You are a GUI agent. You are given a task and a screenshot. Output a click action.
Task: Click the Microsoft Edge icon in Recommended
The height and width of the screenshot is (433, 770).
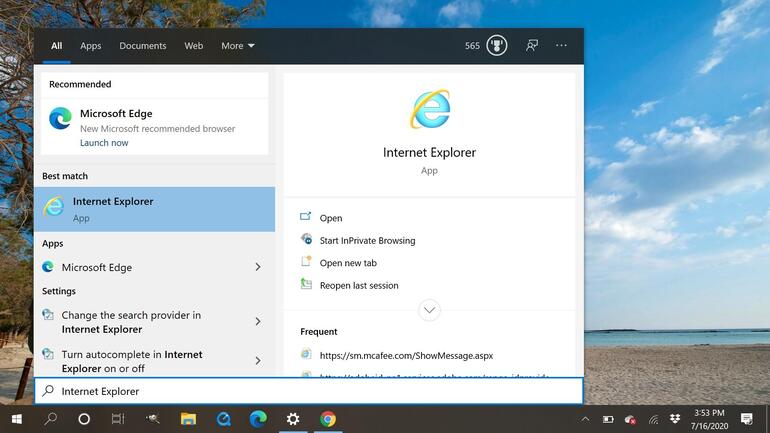coord(60,119)
